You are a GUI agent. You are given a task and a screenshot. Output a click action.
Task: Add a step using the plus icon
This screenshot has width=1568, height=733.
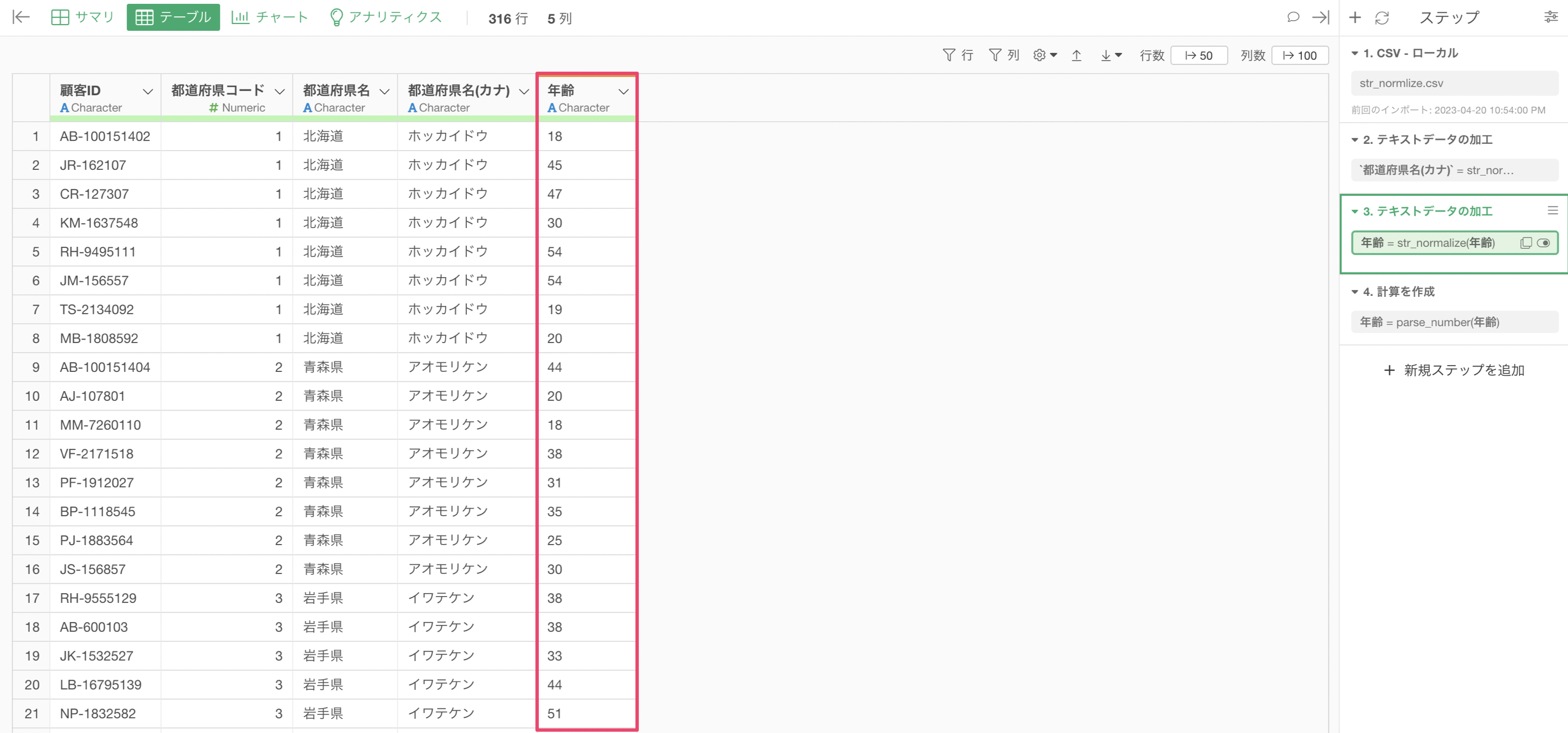tap(1354, 18)
